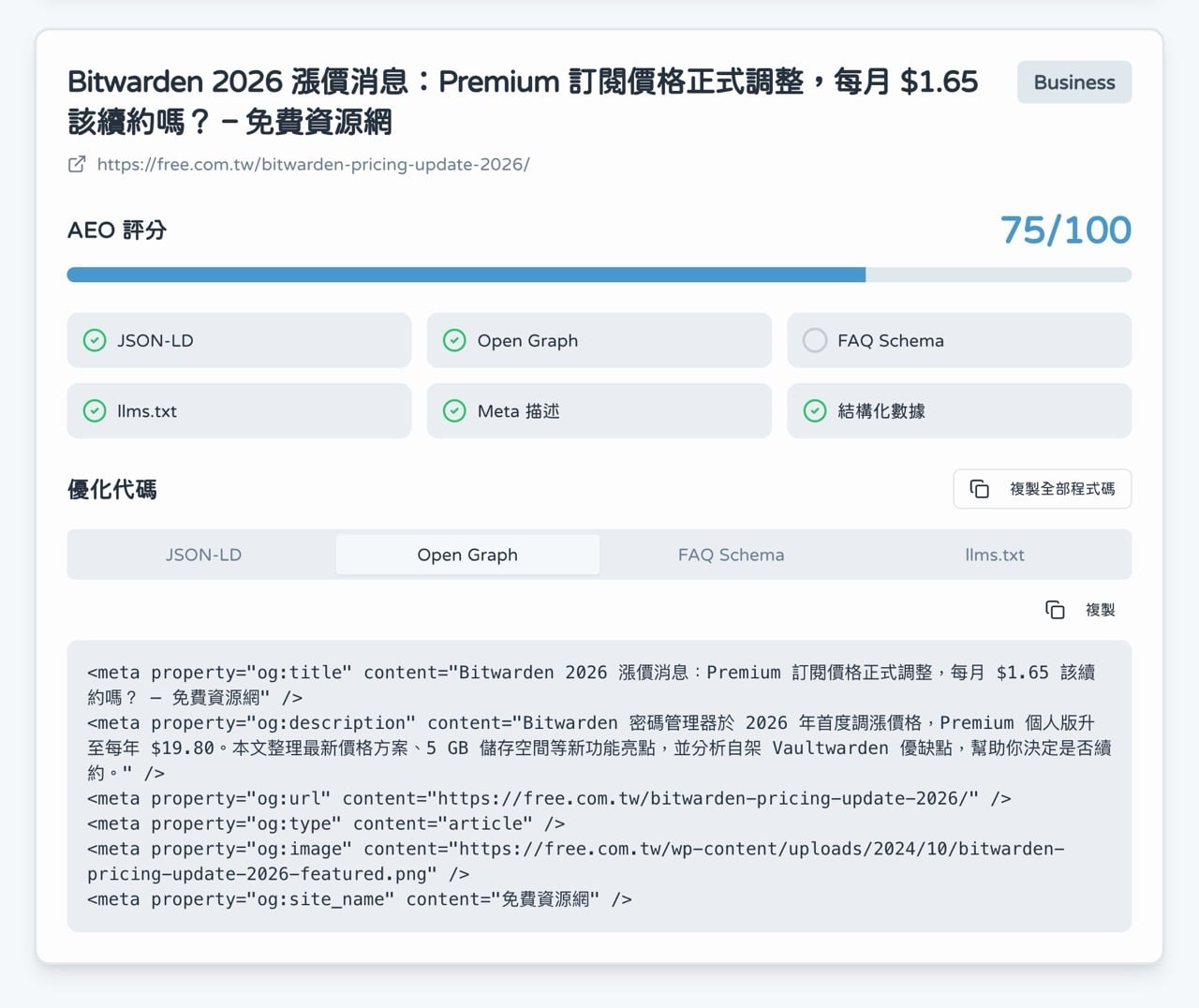Click the external link icon beside the URL

coord(77,164)
